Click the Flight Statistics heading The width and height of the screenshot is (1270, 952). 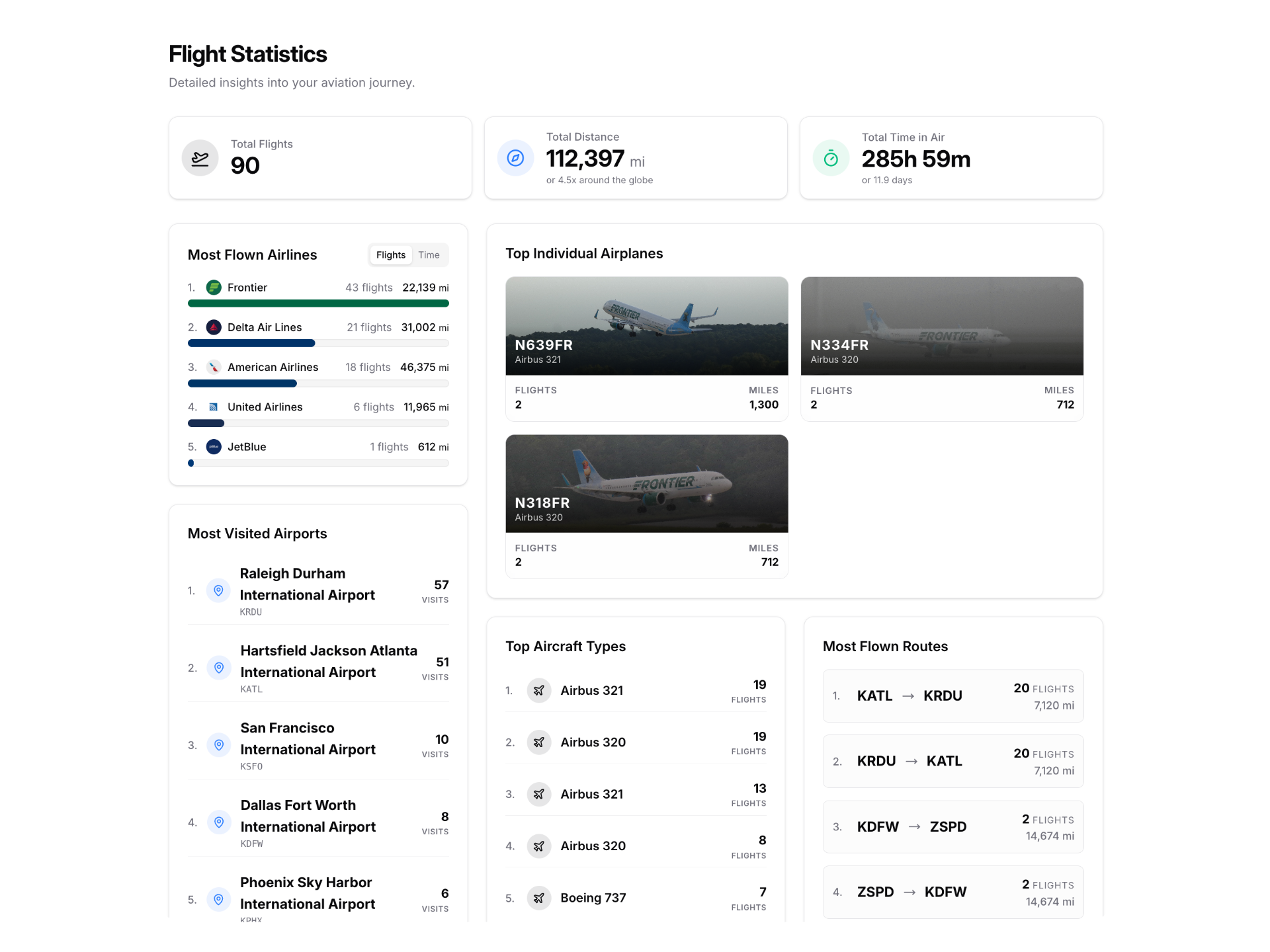(248, 54)
